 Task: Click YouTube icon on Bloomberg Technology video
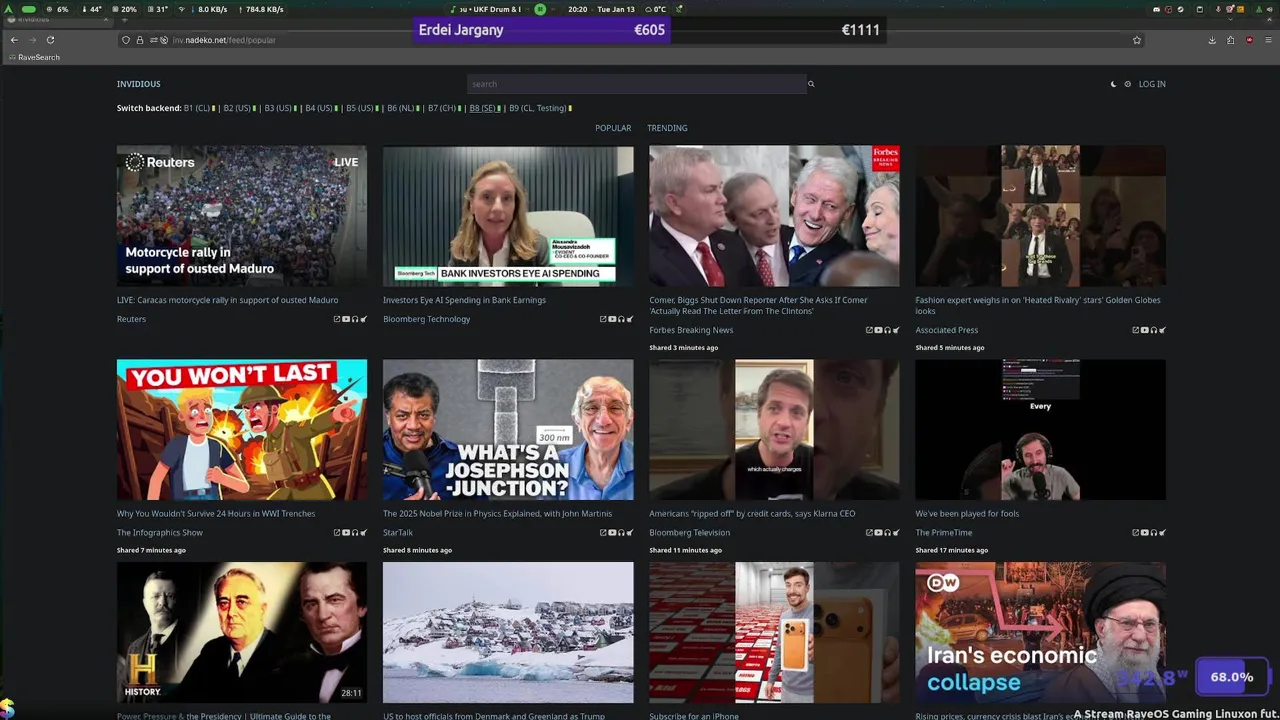coord(612,319)
